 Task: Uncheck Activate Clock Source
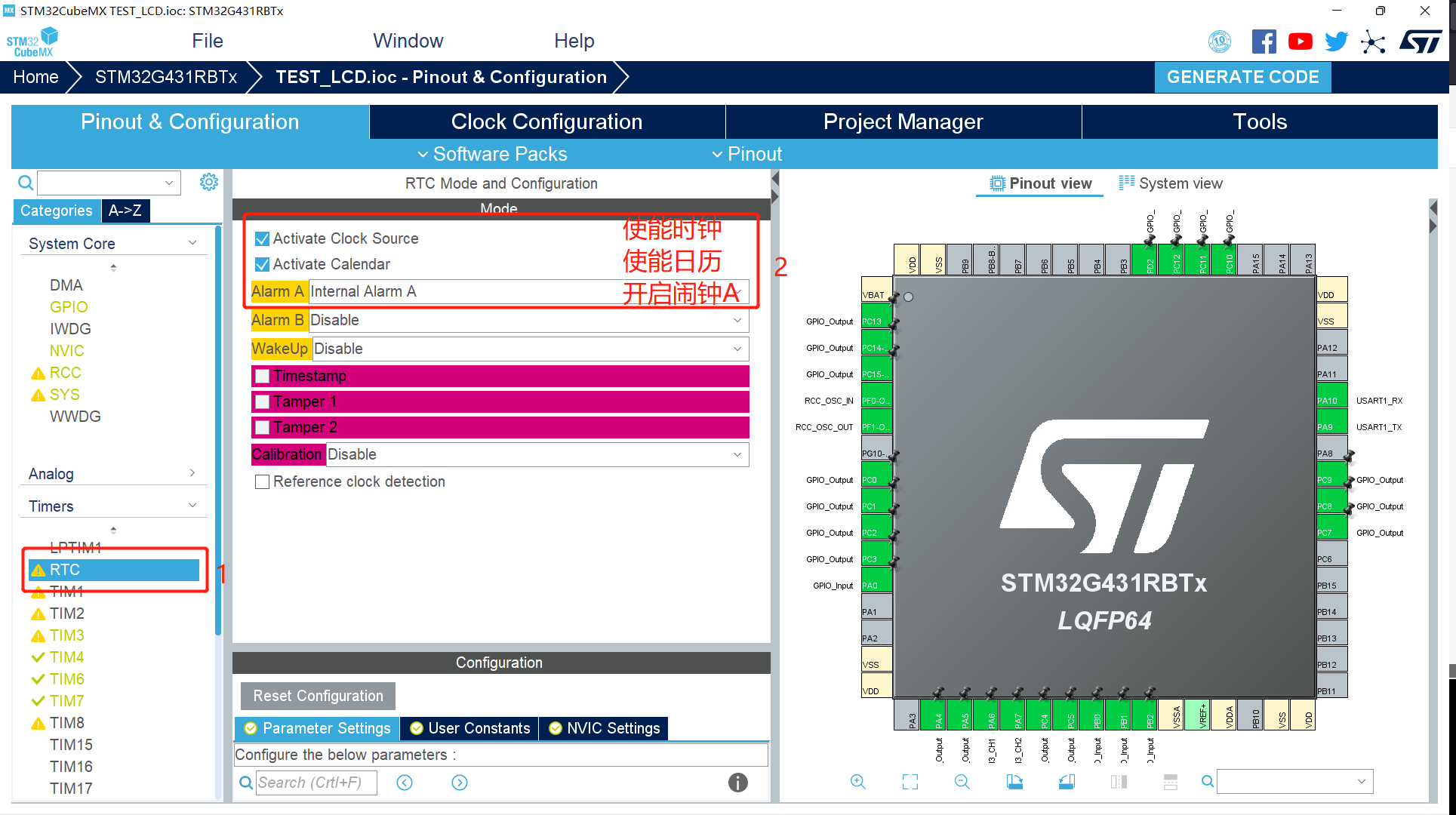pos(262,238)
